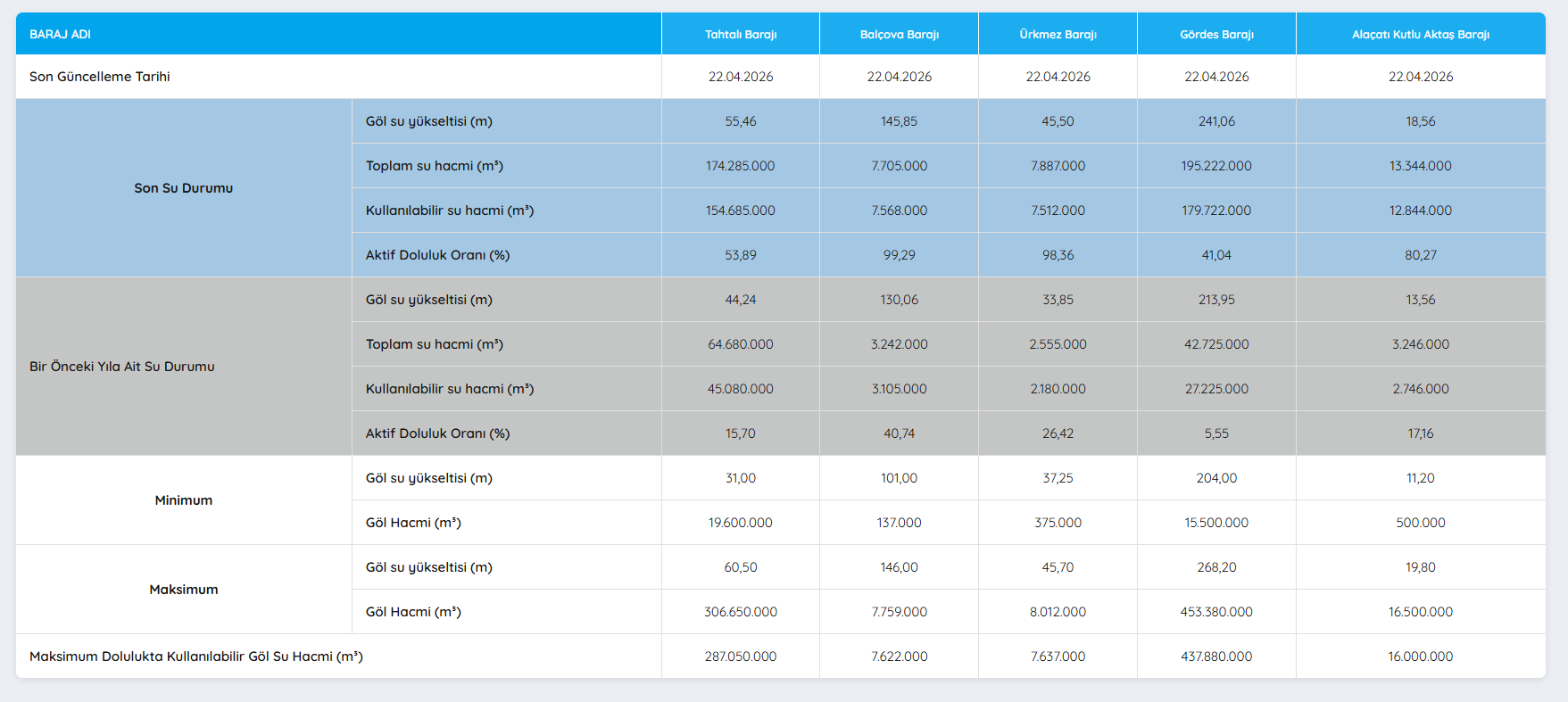Click the Minimum group label
This screenshot has width=1568, height=702.
click(184, 500)
